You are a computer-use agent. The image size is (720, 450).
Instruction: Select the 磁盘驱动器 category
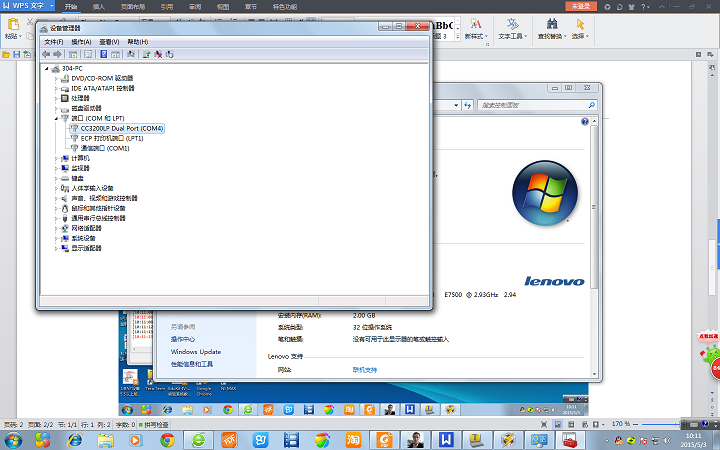(86, 108)
